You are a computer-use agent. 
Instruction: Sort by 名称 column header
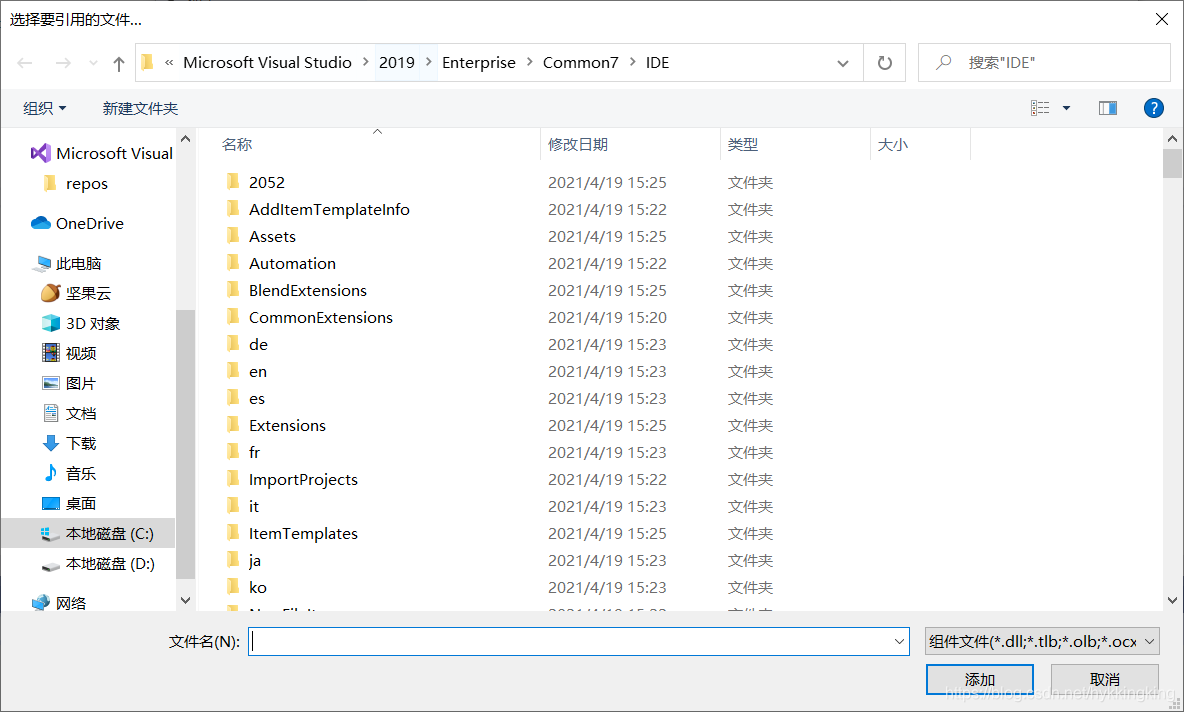click(x=237, y=144)
